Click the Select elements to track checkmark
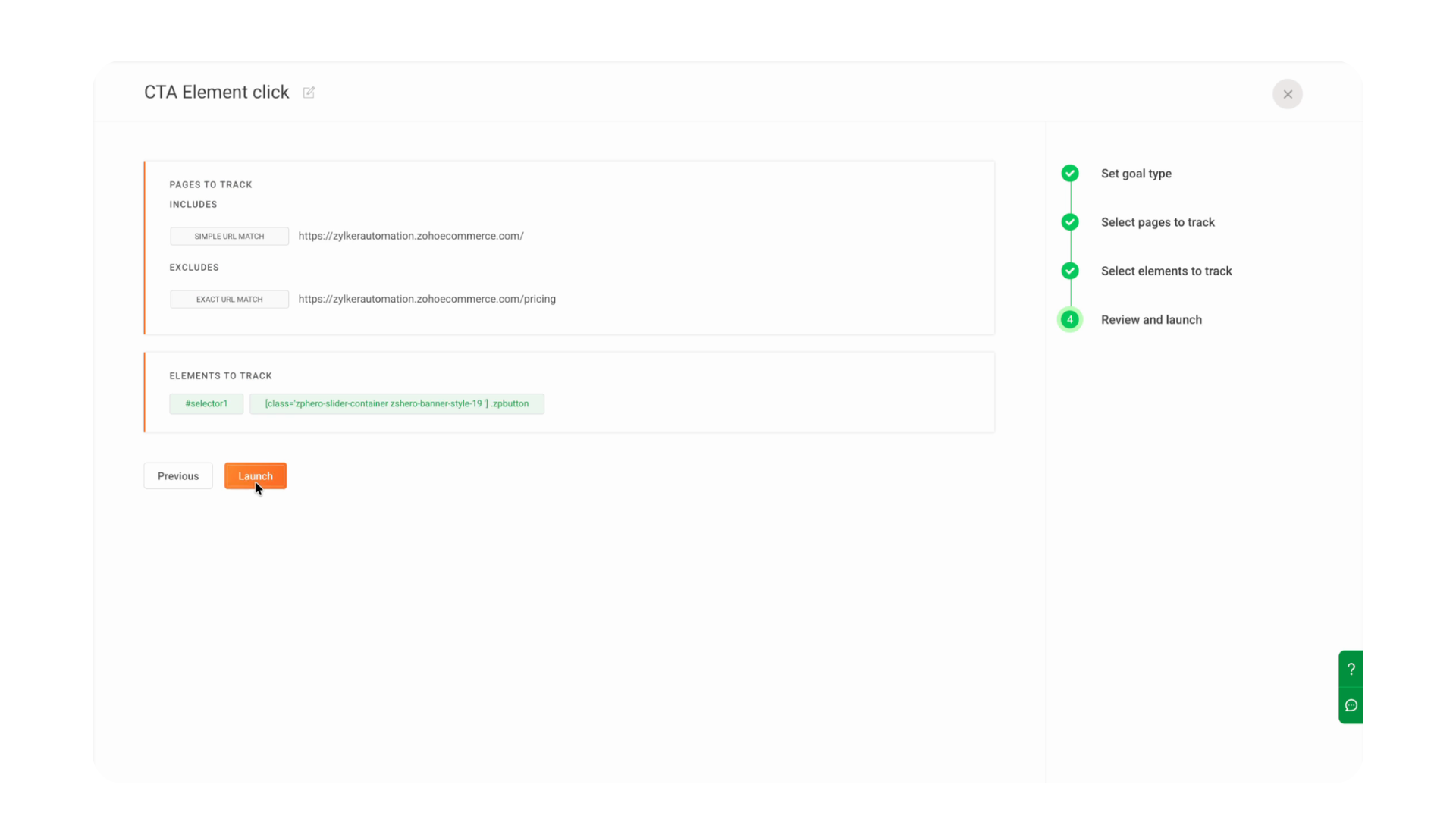 tap(1069, 271)
